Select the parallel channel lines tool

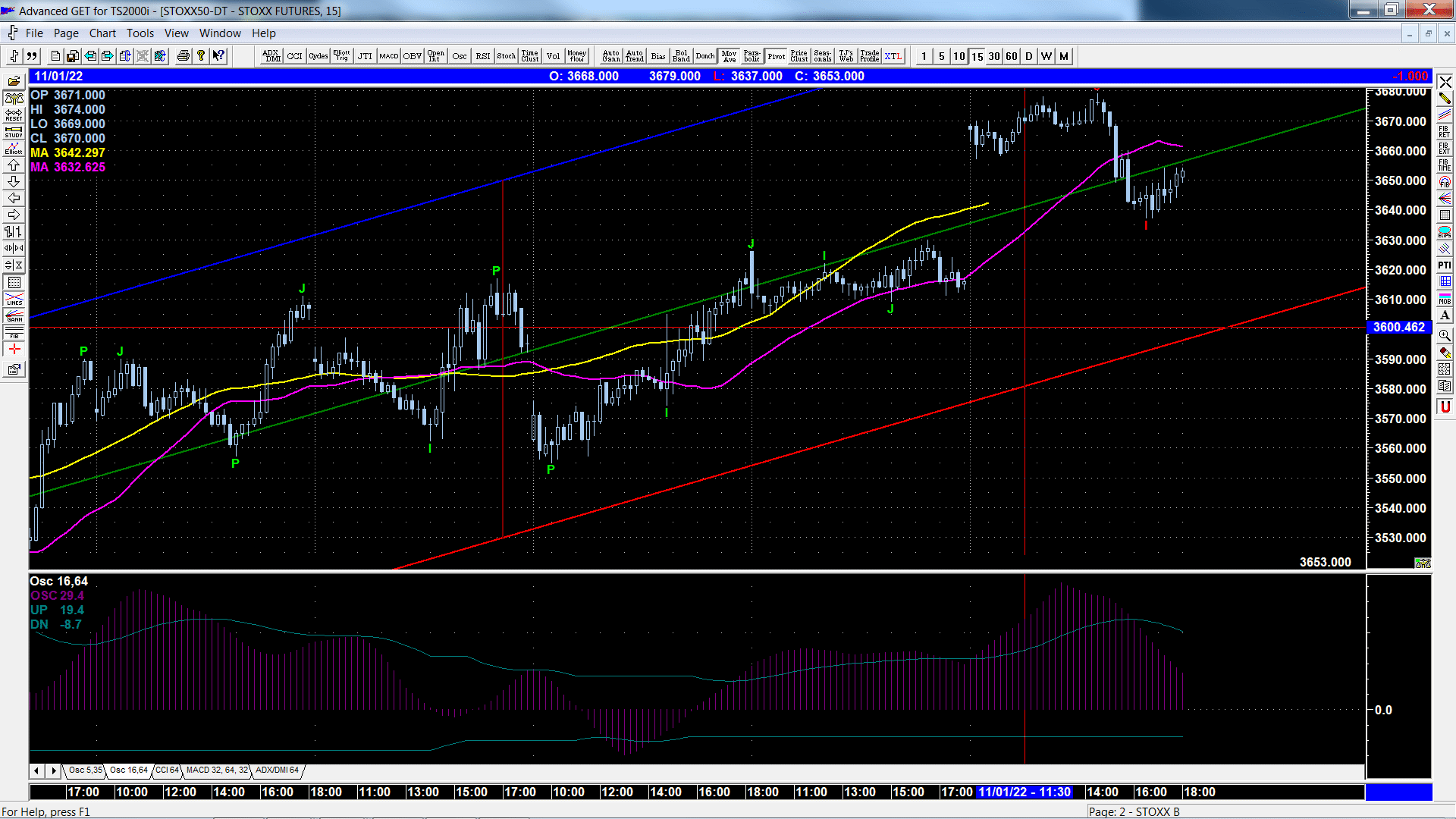click(1445, 115)
